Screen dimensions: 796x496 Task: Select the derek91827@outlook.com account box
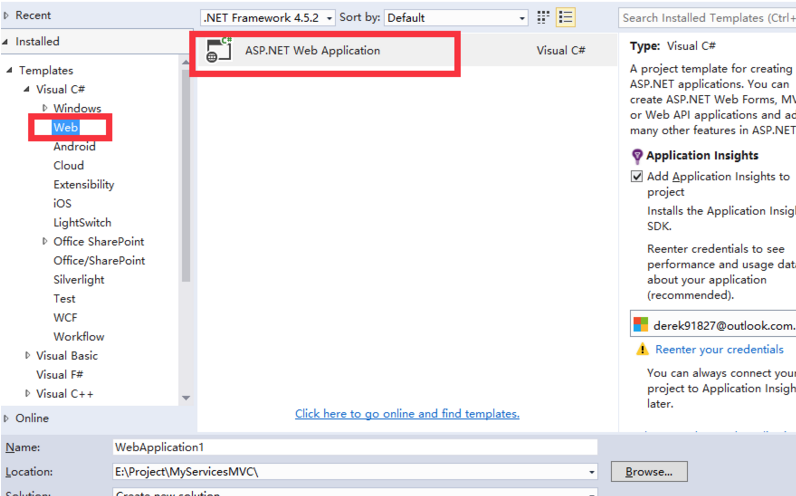pos(713,324)
